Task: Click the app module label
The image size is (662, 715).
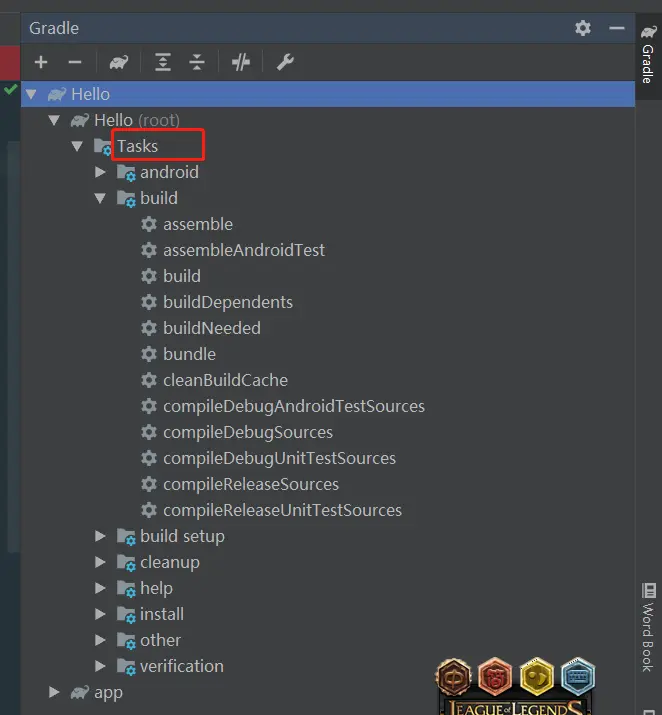Action: (109, 692)
